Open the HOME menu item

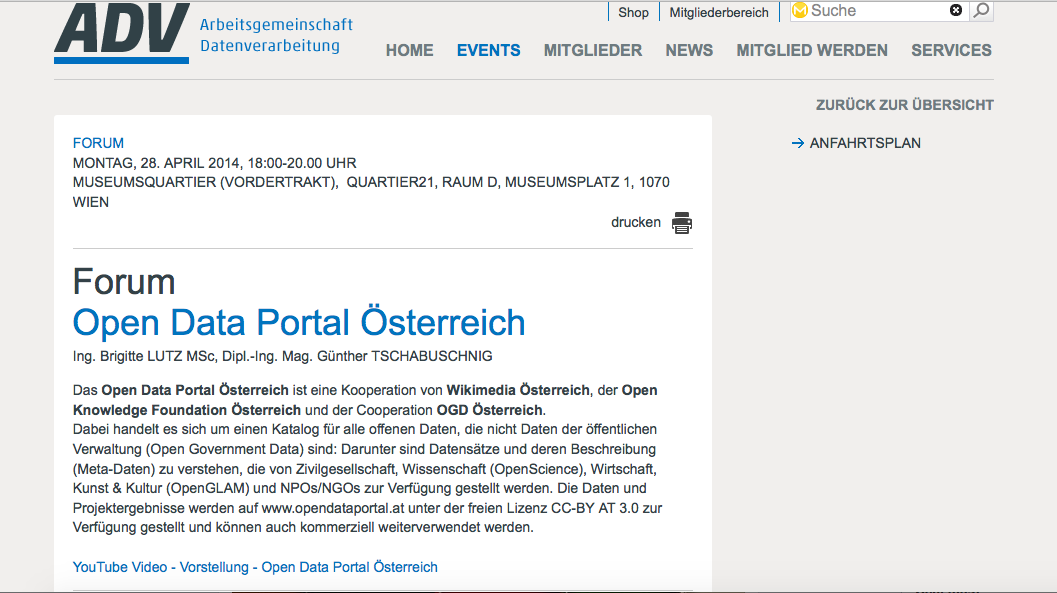409,51
